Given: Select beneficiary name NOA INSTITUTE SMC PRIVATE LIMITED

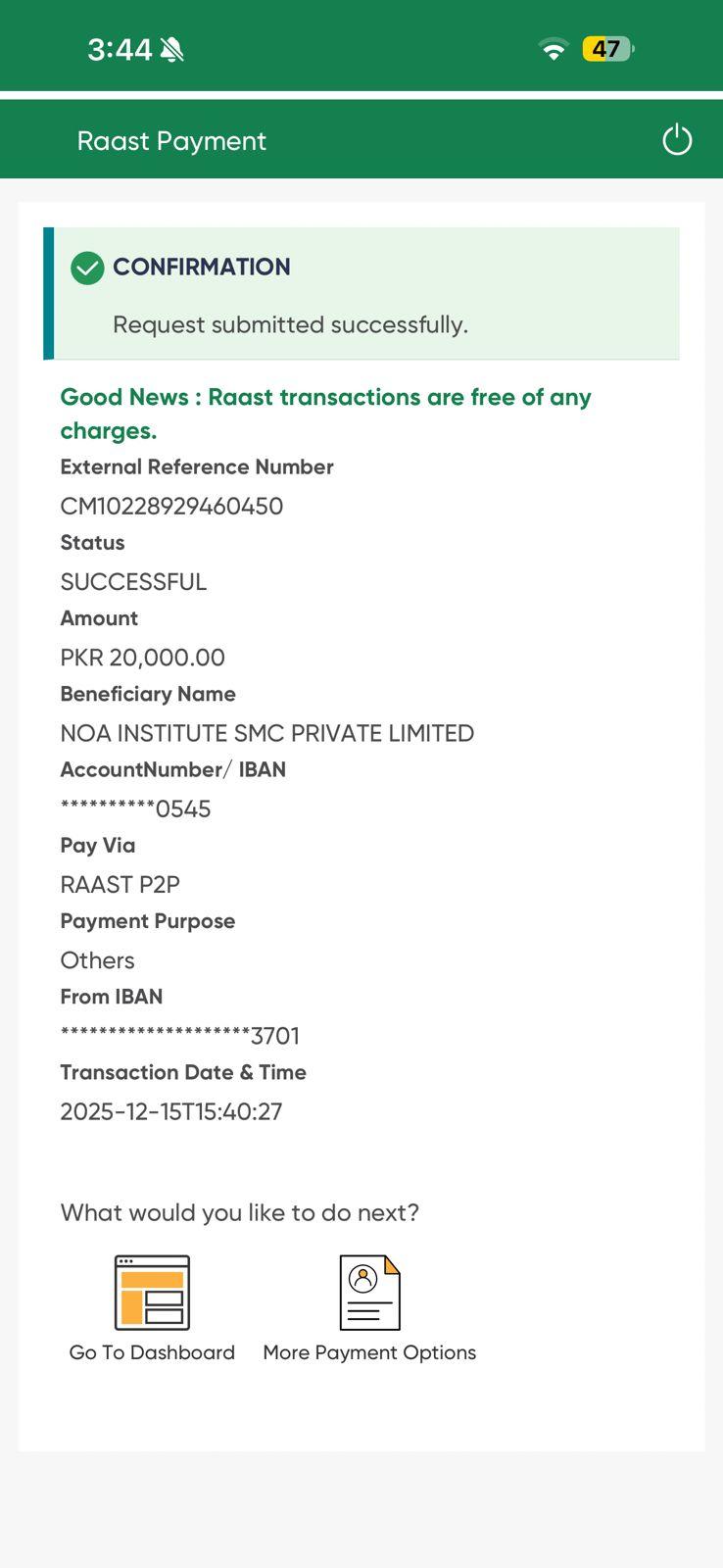Looking at the screenshot, I should pos(266,733).
